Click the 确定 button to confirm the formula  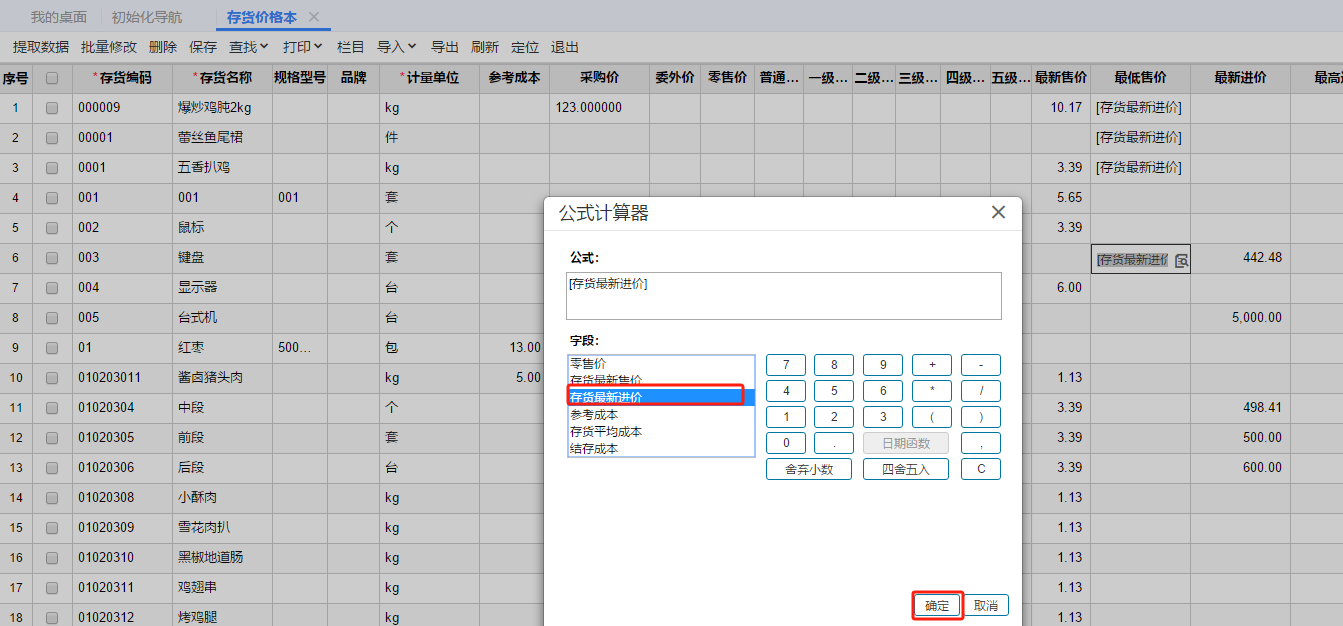pyautogui.click(x=937, y=606)
